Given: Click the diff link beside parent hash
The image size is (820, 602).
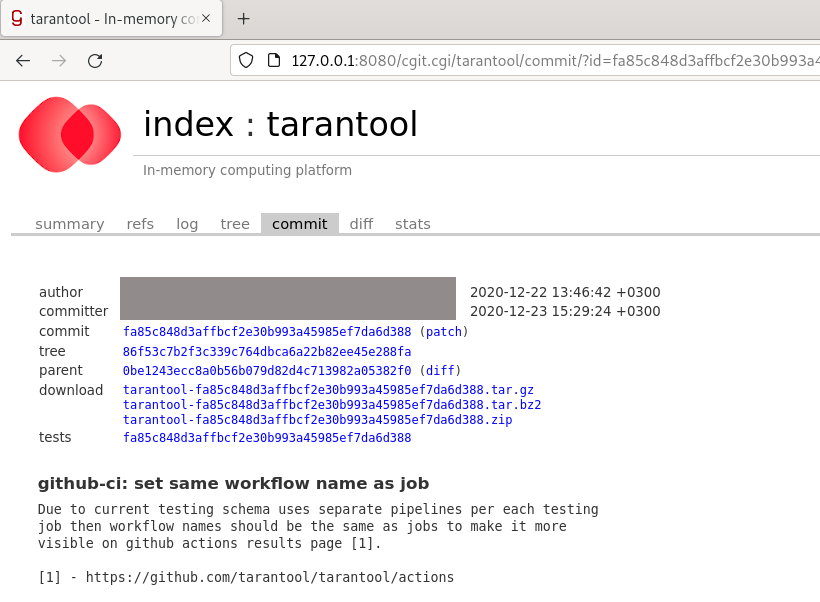Looking at the screenshot, I should pos(440,371).
